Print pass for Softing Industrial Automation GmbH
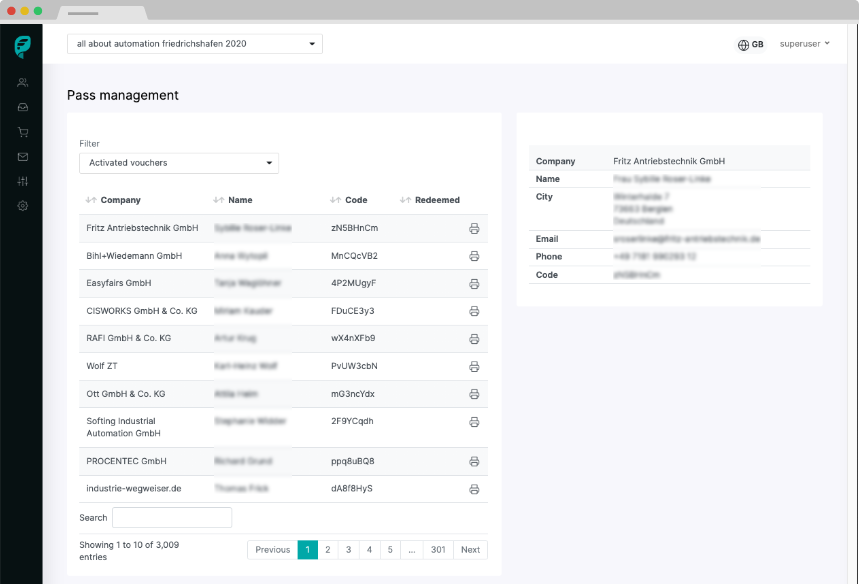The height and width of the screenshot is (584, 859). tap(474, 422)
